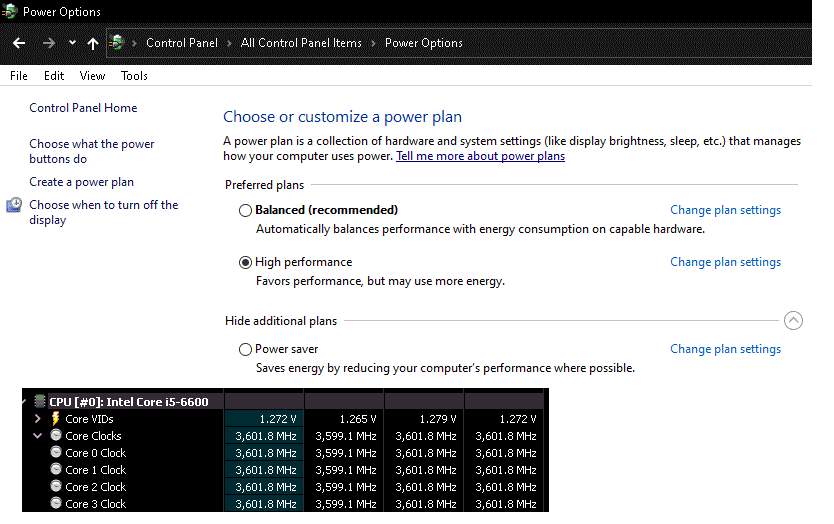This screenshot has height=524, width=834.
Task: Click the Up arrow to parent folder
Action: pyautogui.click(x=93, y=43)
